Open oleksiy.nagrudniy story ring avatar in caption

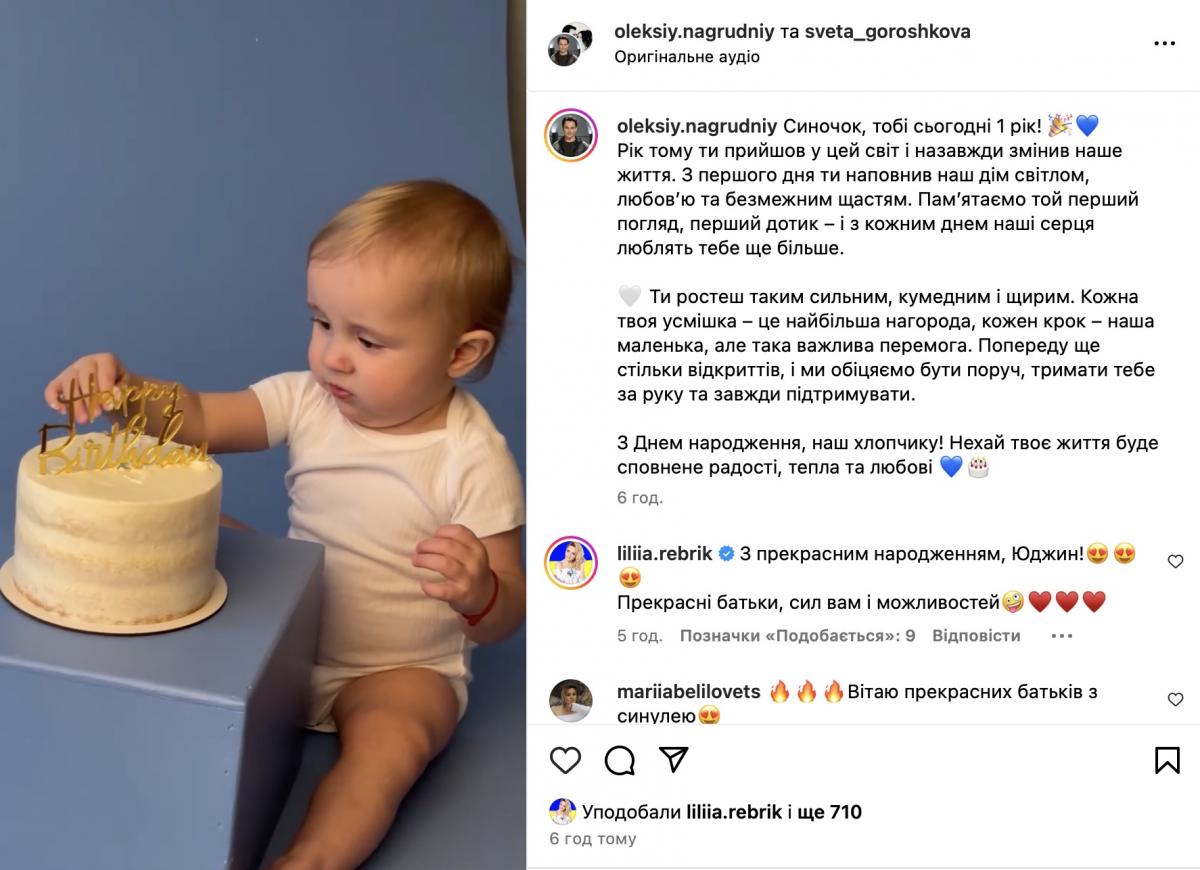tap(570, 135)
